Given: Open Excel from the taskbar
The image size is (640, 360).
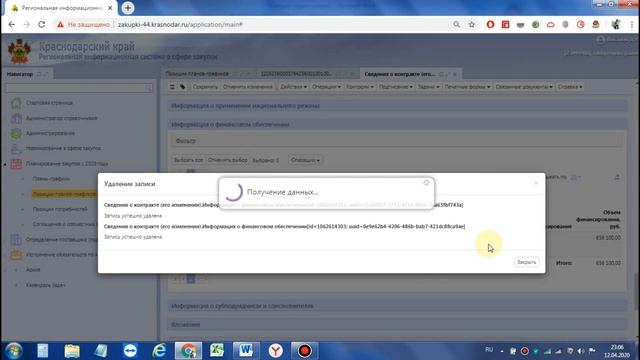Looking at the screenshot, I should pyautogui.click(x=217, y=351).
